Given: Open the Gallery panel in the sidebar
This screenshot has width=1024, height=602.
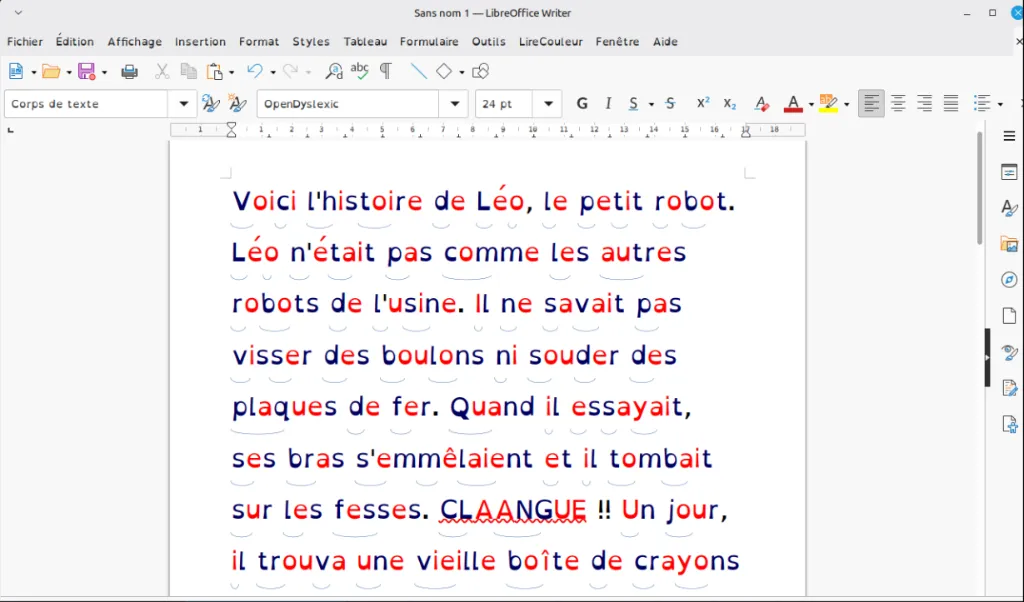Looking at the screenshot, I should pyautogui.click(x=1009, y=243).
